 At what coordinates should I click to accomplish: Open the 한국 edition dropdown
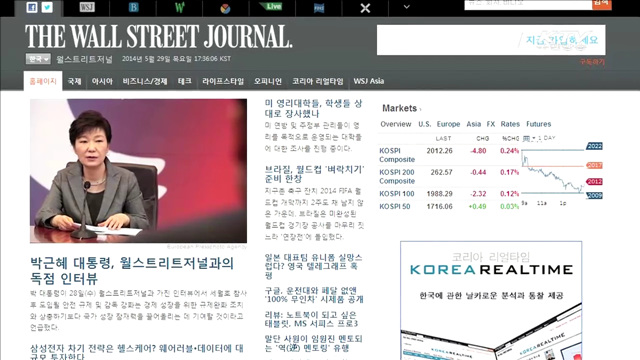[x=38, y=59]
